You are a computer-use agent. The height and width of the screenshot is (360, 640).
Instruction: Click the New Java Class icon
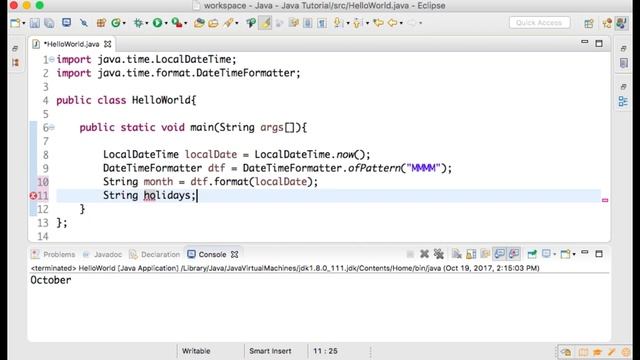(x=116, y=23)
